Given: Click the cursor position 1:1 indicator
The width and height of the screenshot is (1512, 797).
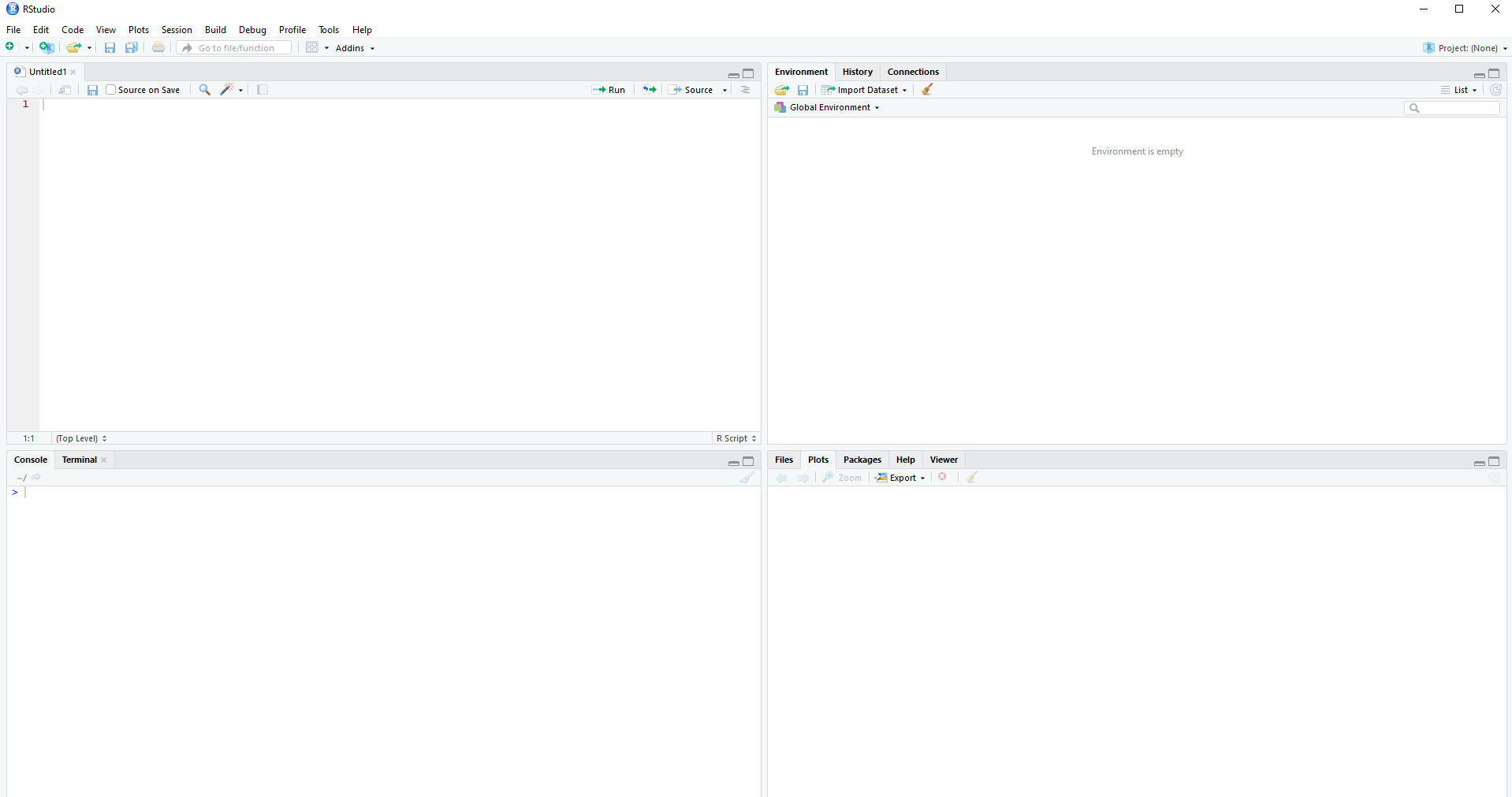Looking at the screenshot, I should coord(28,438).
